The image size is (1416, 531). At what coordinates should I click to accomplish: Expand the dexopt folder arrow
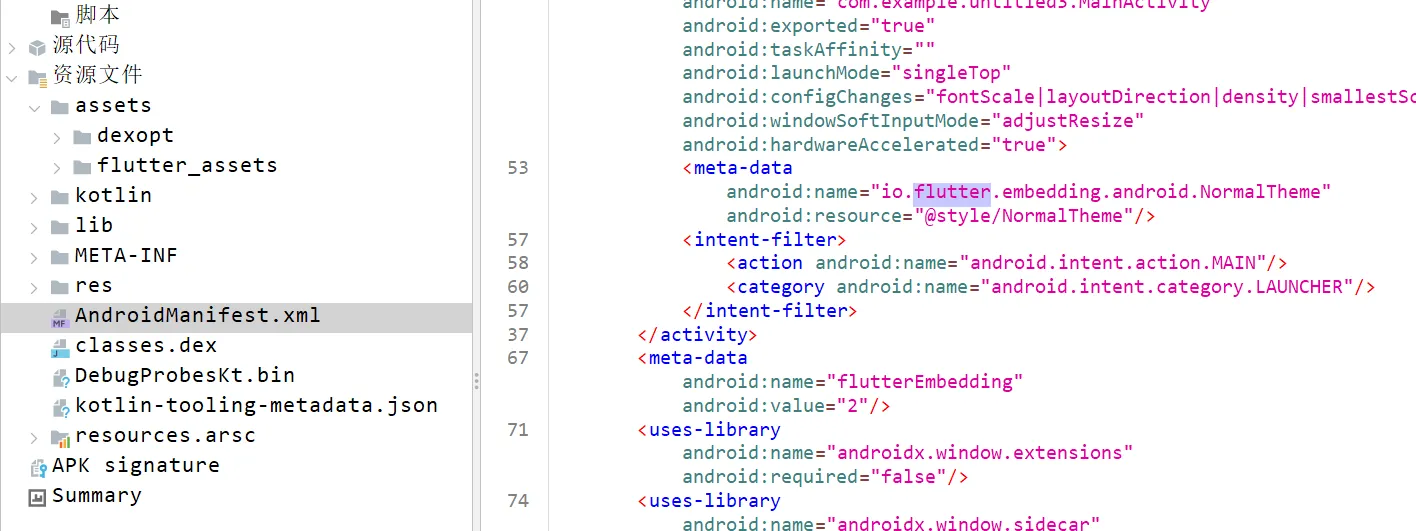click(x=56, y=136)
